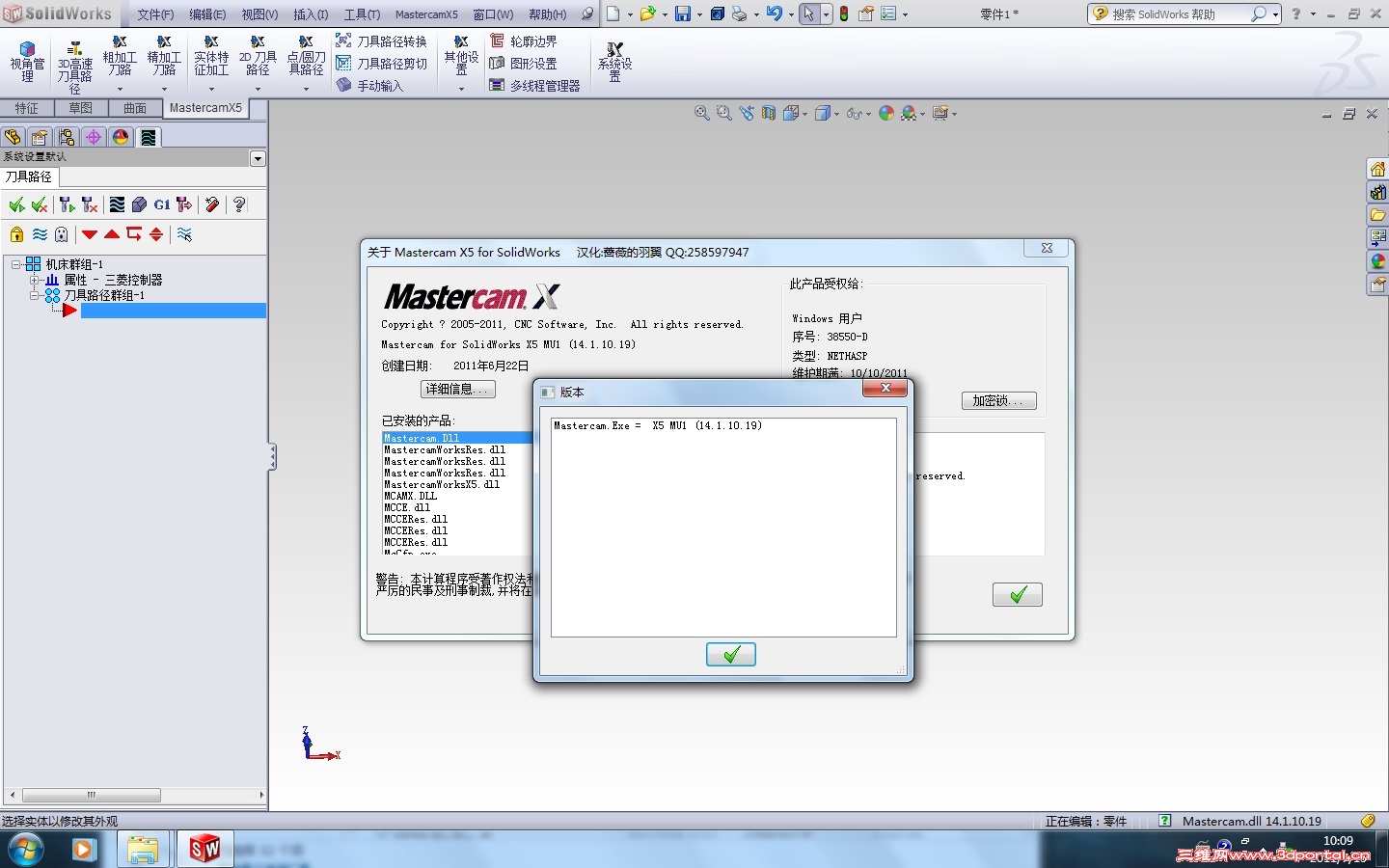The image size is (1389, 868).
Task: Toggle locking on selected operations padlock
Action: tap(16, 234)
